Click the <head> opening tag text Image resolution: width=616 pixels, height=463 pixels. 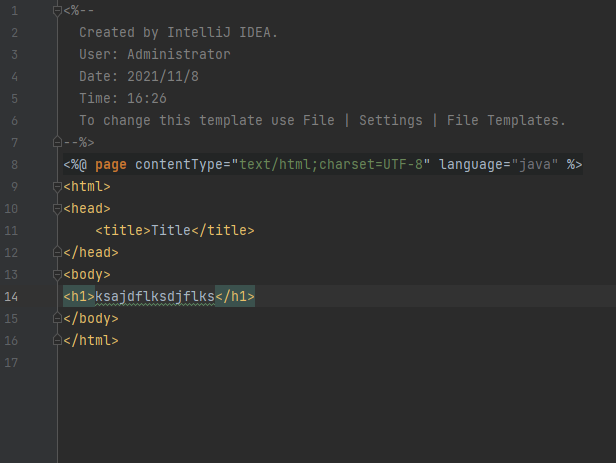[87, 209]
